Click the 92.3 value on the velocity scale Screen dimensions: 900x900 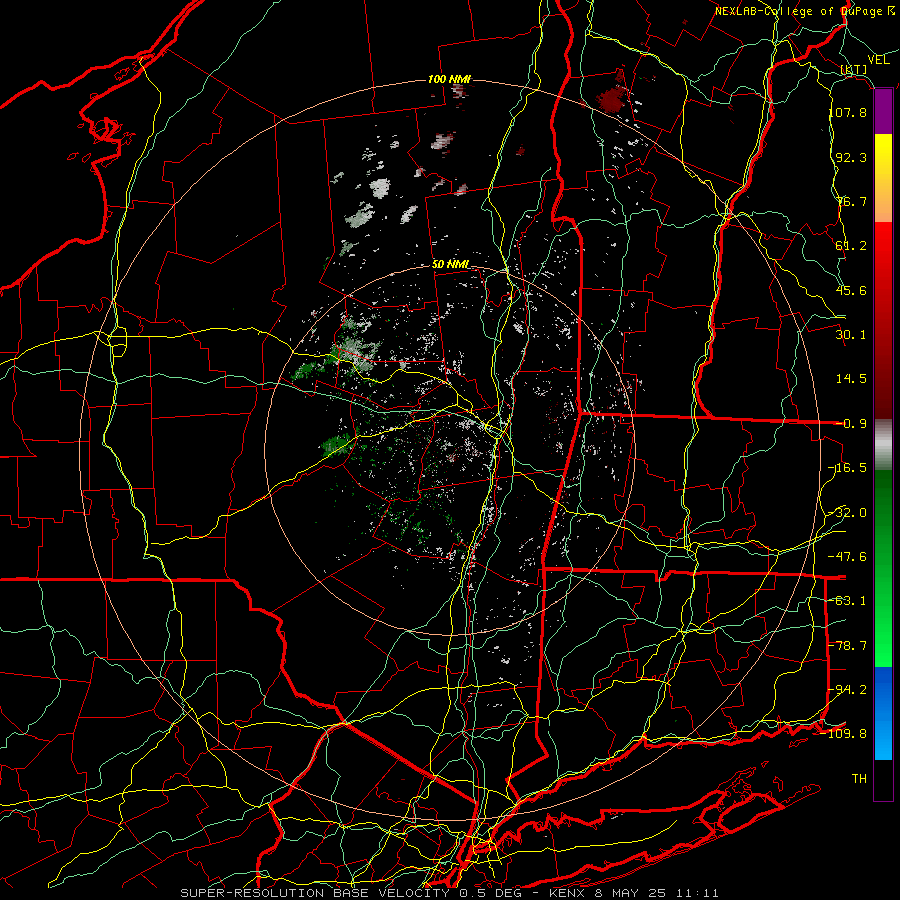tap(851, 157)
